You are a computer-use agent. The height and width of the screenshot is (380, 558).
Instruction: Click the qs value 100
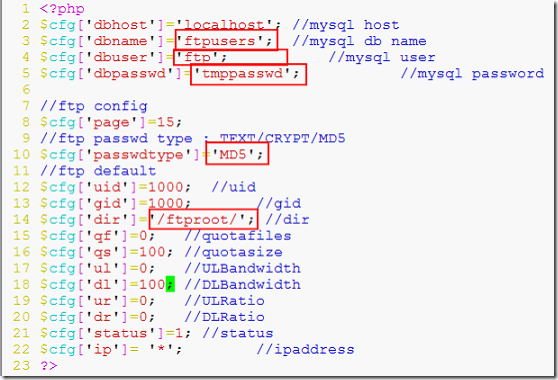[152, 252]
